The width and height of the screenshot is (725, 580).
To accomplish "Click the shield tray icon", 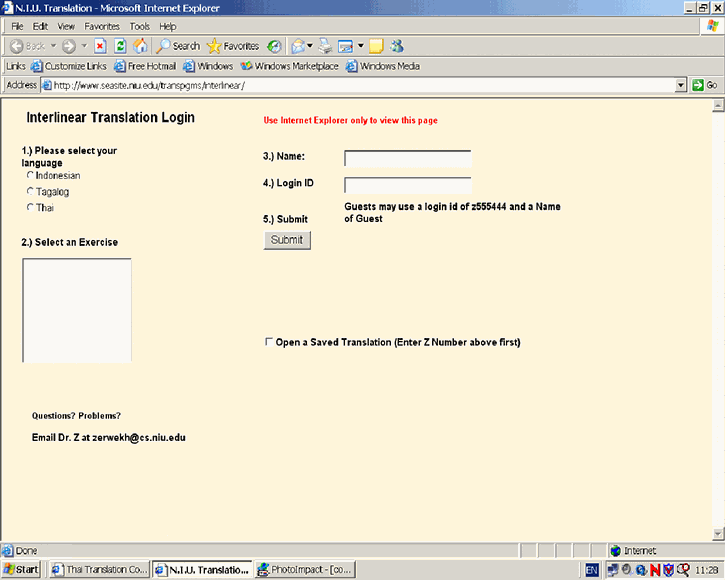I will point(669,570).
